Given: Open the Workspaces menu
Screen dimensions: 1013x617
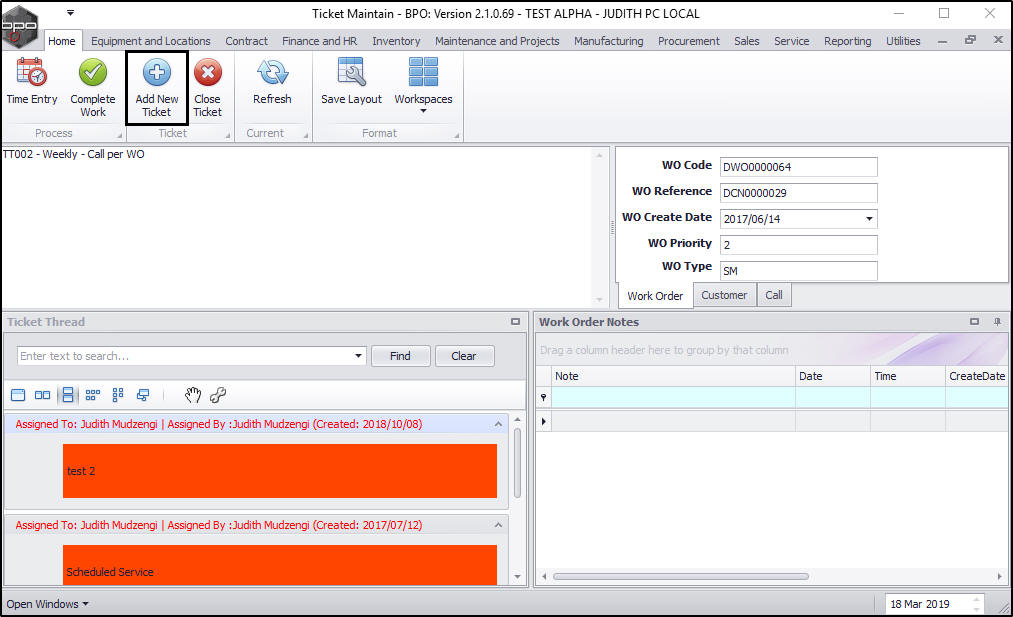Looking at the screenshot, I should pyautogui.click(x=423, y=86).
